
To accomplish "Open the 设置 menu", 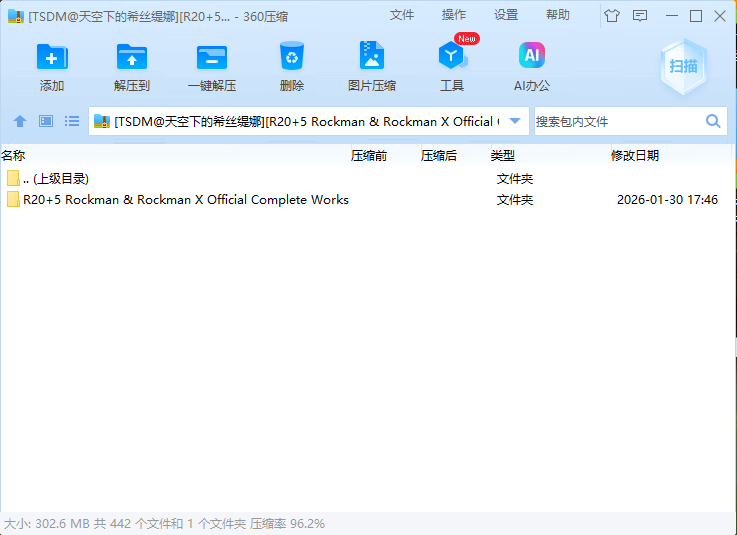I will click(x=506, y=15).
